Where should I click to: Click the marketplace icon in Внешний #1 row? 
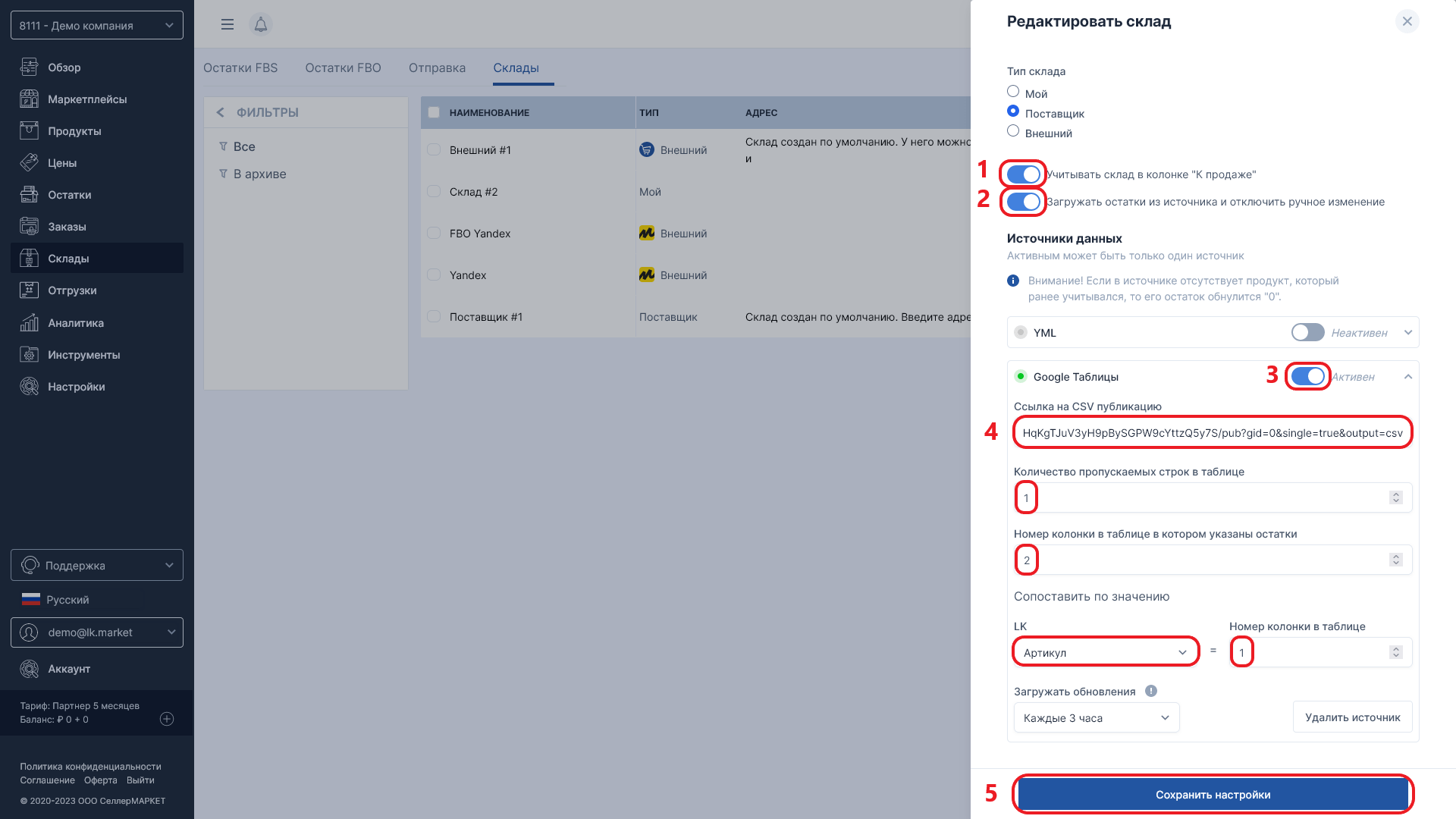click(x=646, y=149)
